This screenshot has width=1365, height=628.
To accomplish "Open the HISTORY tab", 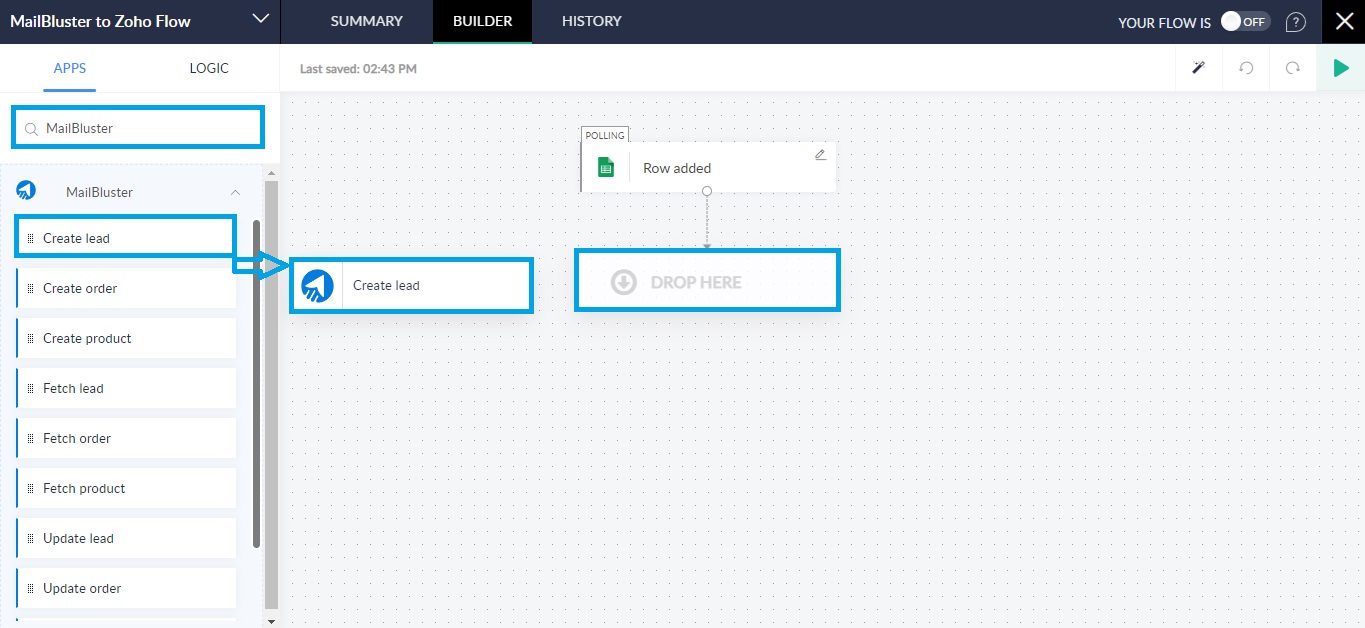I will [591, 21].
